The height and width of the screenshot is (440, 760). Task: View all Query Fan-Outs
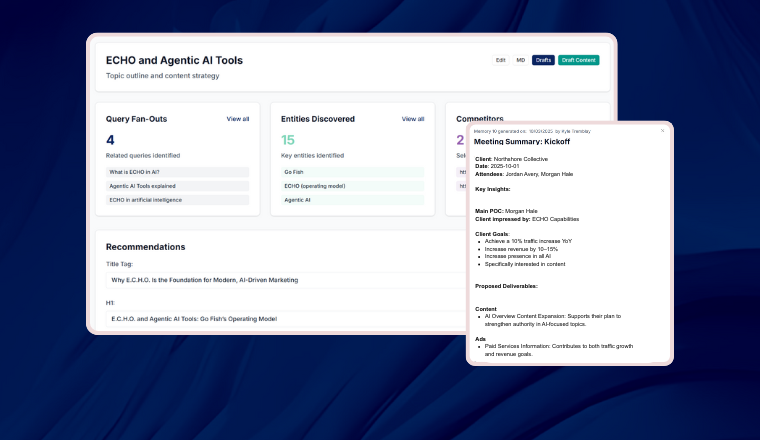(238, 119)
